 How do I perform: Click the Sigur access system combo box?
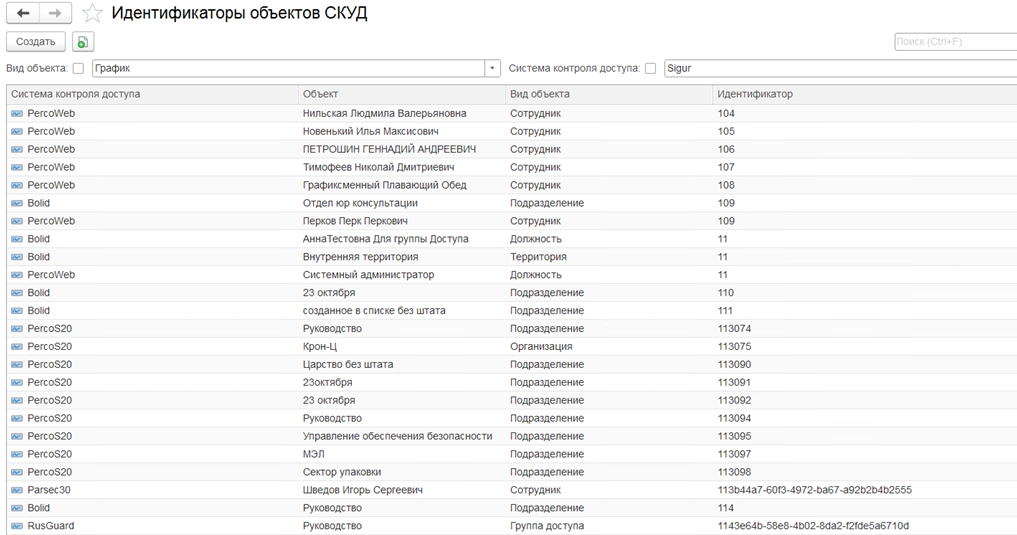(x=838, y=69)
